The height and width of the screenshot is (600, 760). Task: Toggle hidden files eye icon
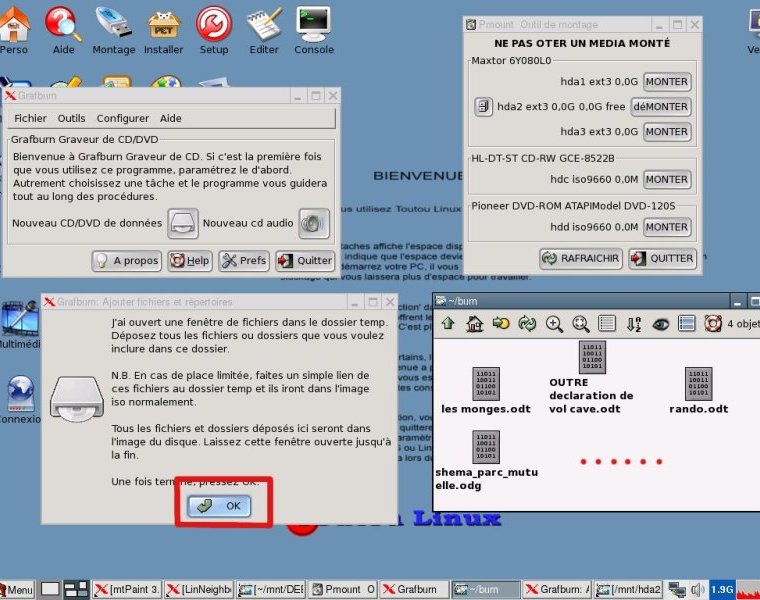[x=660, y=323]
